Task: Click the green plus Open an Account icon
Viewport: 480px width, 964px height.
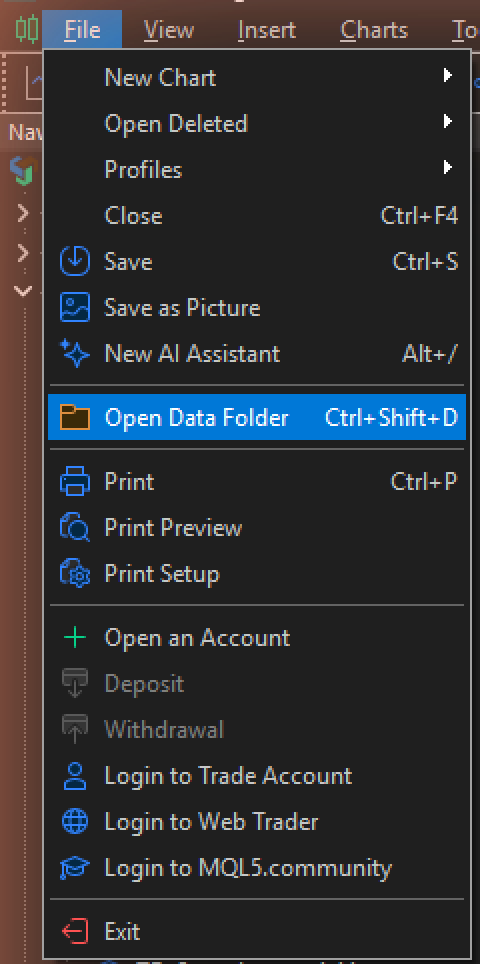Action: 74,638
